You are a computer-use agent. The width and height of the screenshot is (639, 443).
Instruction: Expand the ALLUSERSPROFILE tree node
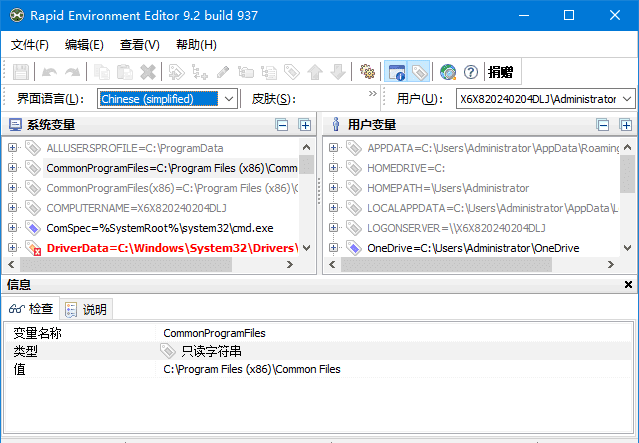13,148
